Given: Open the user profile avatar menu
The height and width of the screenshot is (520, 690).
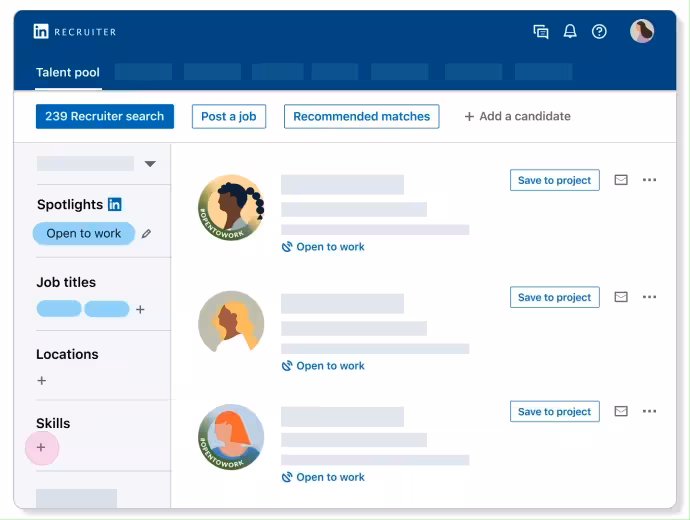Looking at the screenshot, I should tap(642, 32).
